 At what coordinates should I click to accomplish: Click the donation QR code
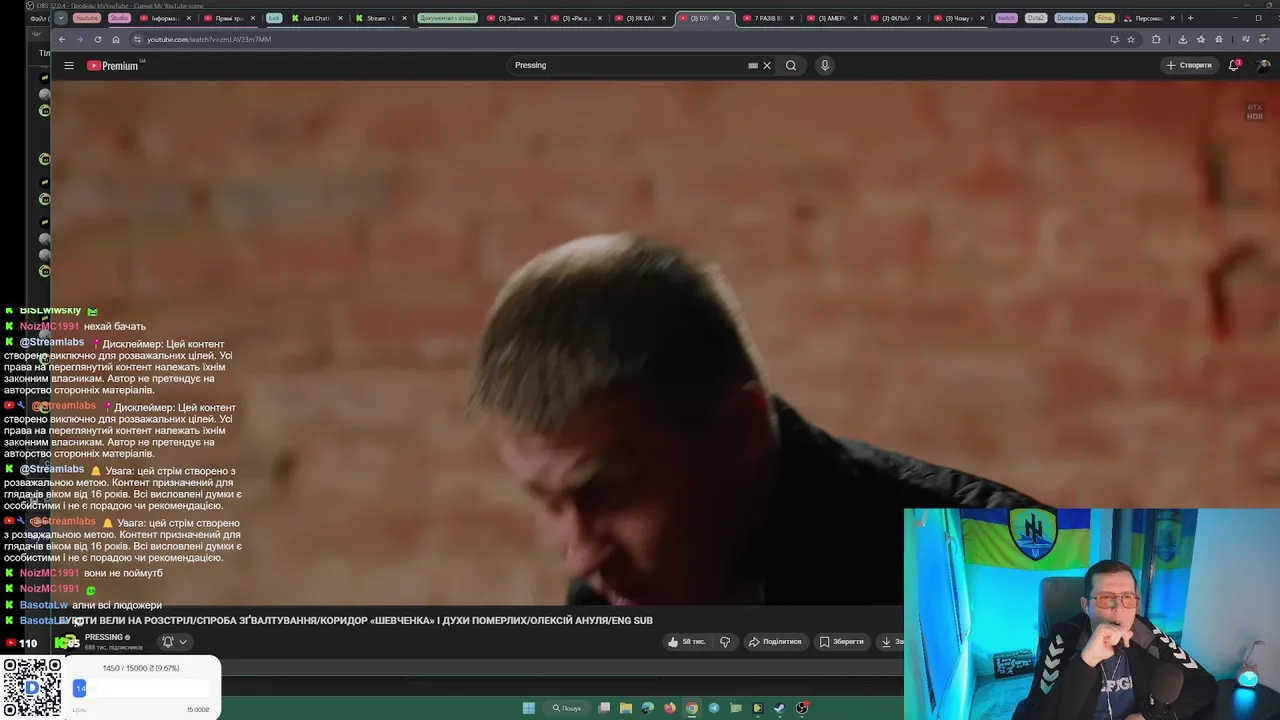click(32, 687)
